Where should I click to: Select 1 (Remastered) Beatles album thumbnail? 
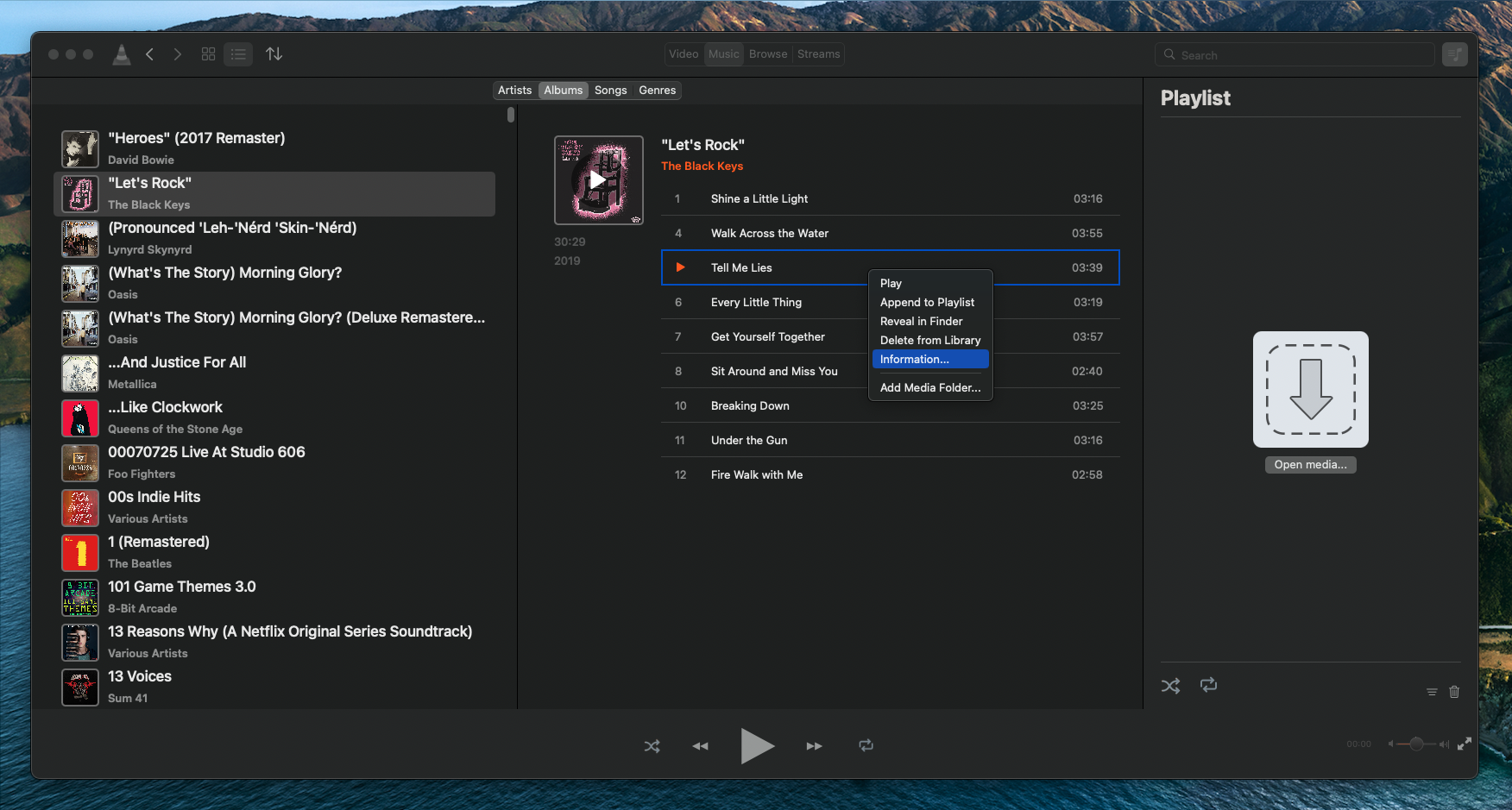point(80,553)
